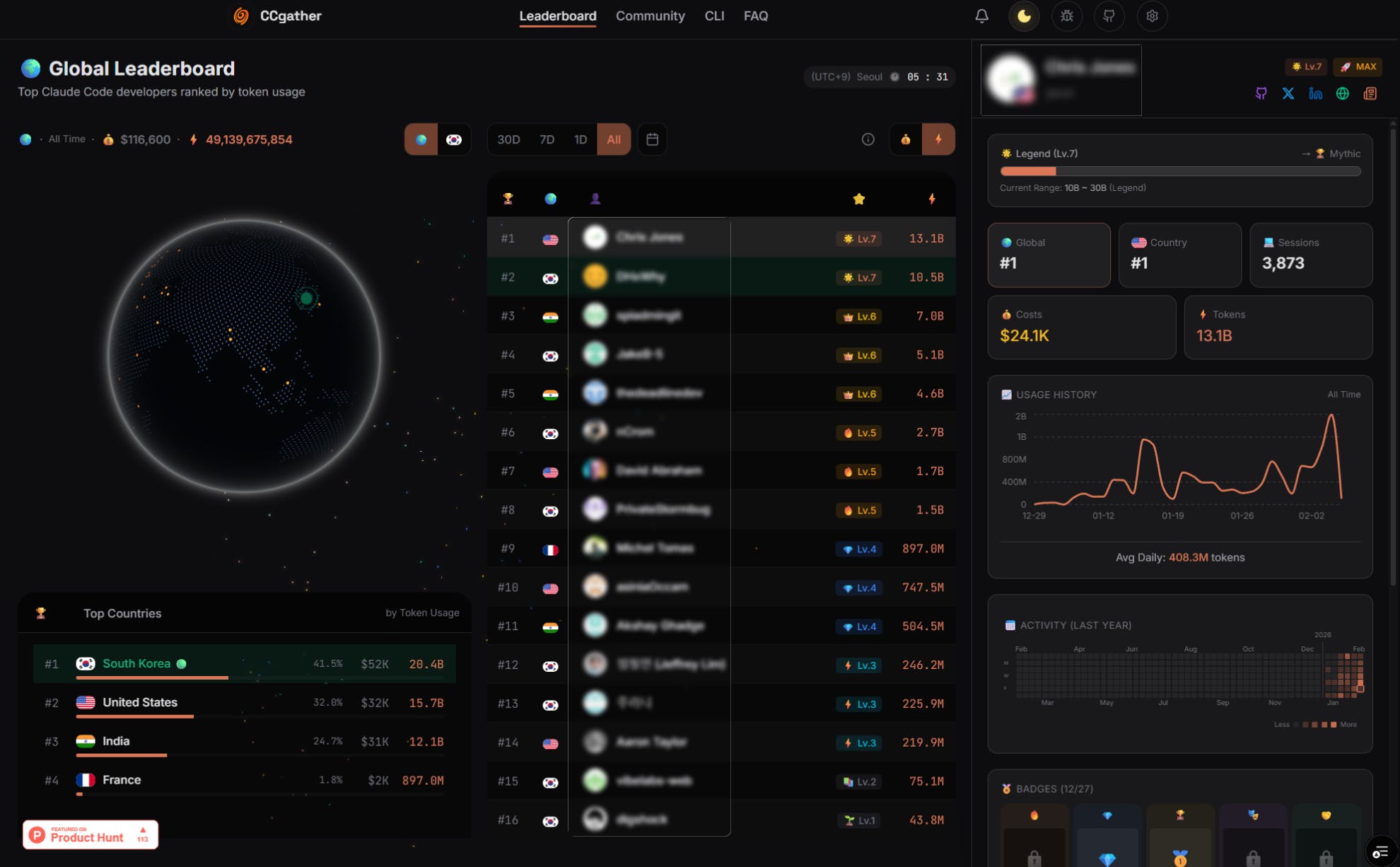This screenshot has height=867, width=1400.
Task: Open the calendar date picker
Action: click(x=652, y=139)
